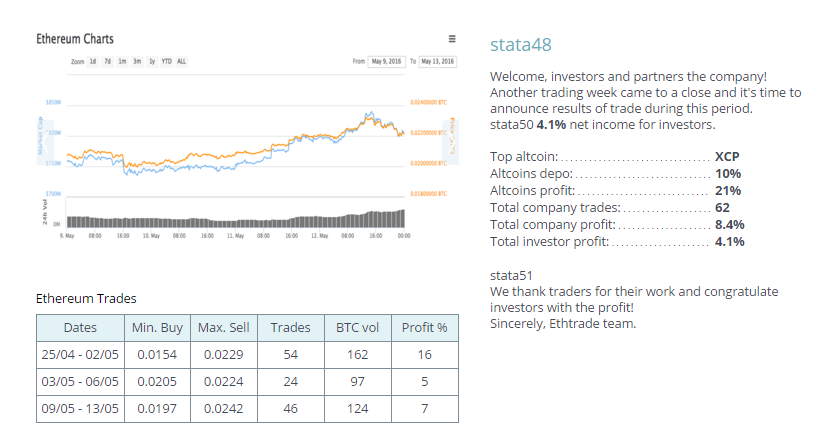Choose the YTD zoom range
The height and width of the screenshot is (436, 834).
166,62
